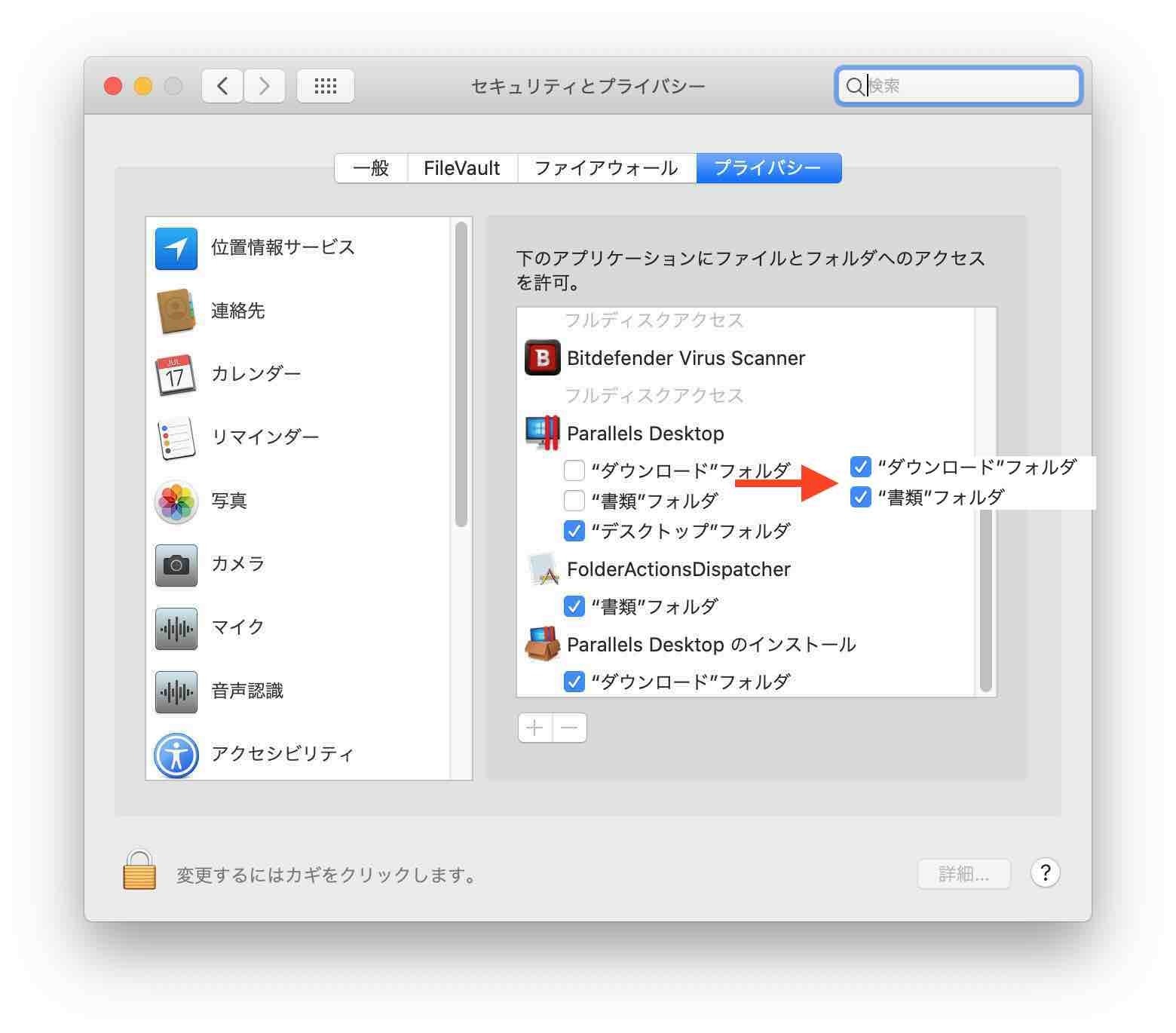Click the Parallels Desktop installer box icon
The width and height of the screenshot is (1176, 1033).
tap(543, 644)
